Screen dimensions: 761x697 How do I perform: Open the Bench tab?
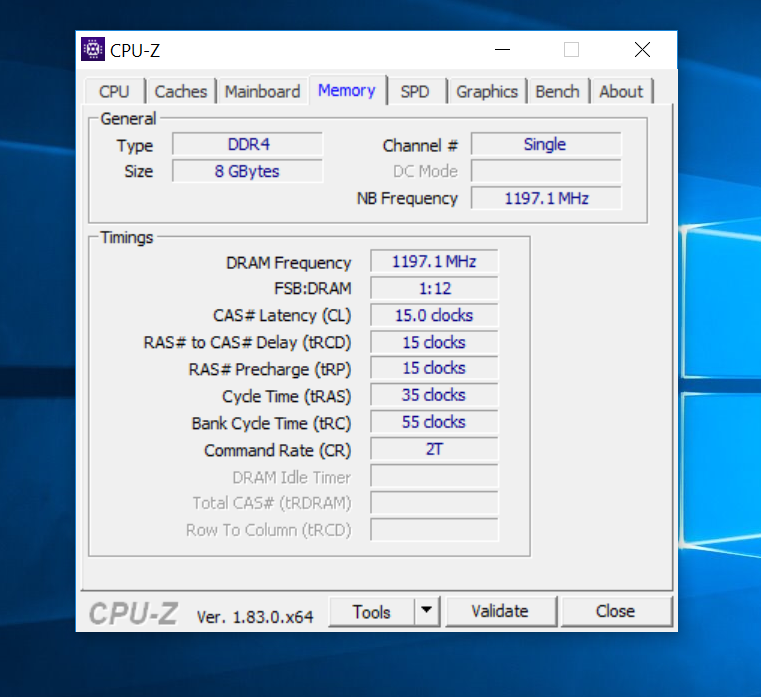(557, 92)
